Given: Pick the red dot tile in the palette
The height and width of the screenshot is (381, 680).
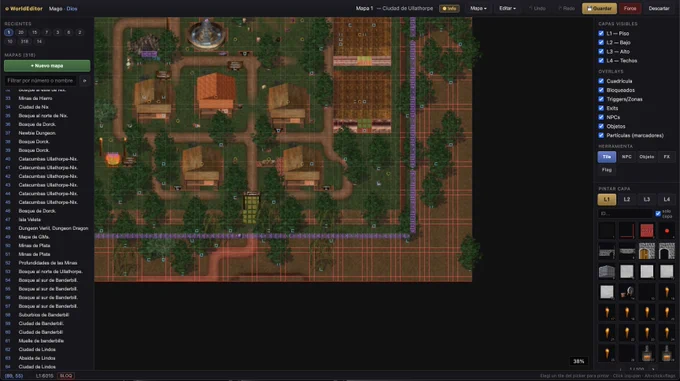Looking at the screenshot, I should point(667,231).
